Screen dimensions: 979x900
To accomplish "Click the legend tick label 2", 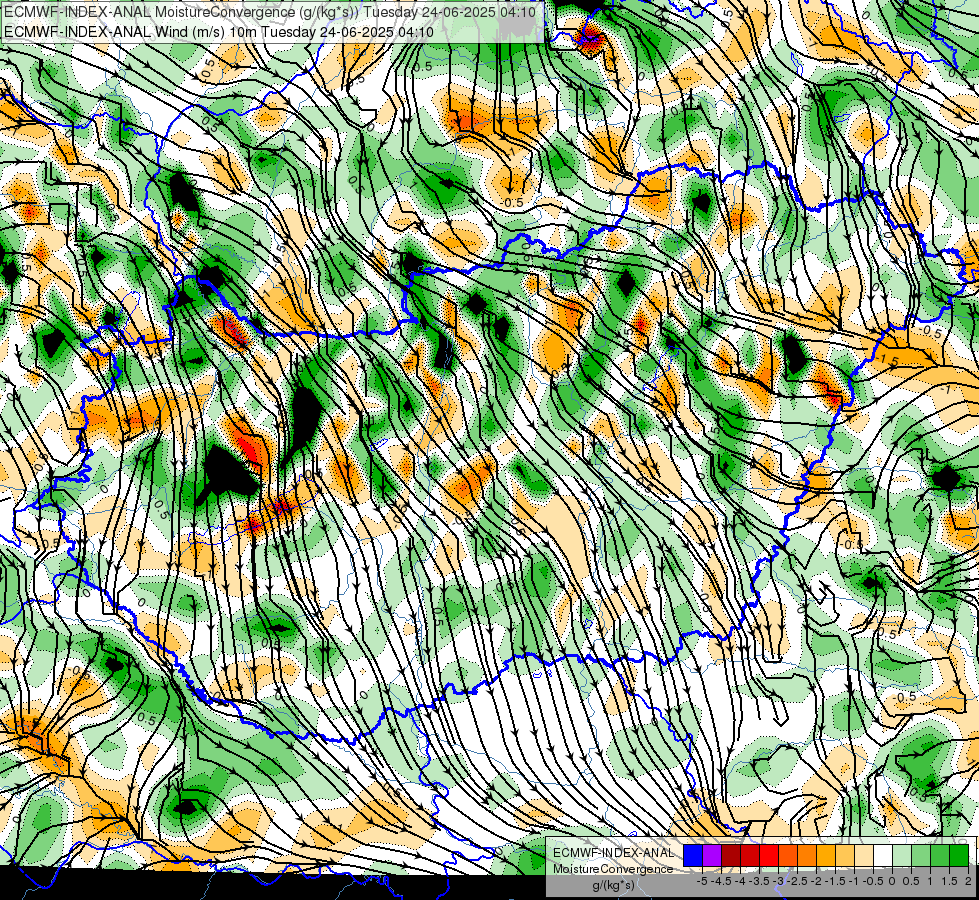I will 968,881.
